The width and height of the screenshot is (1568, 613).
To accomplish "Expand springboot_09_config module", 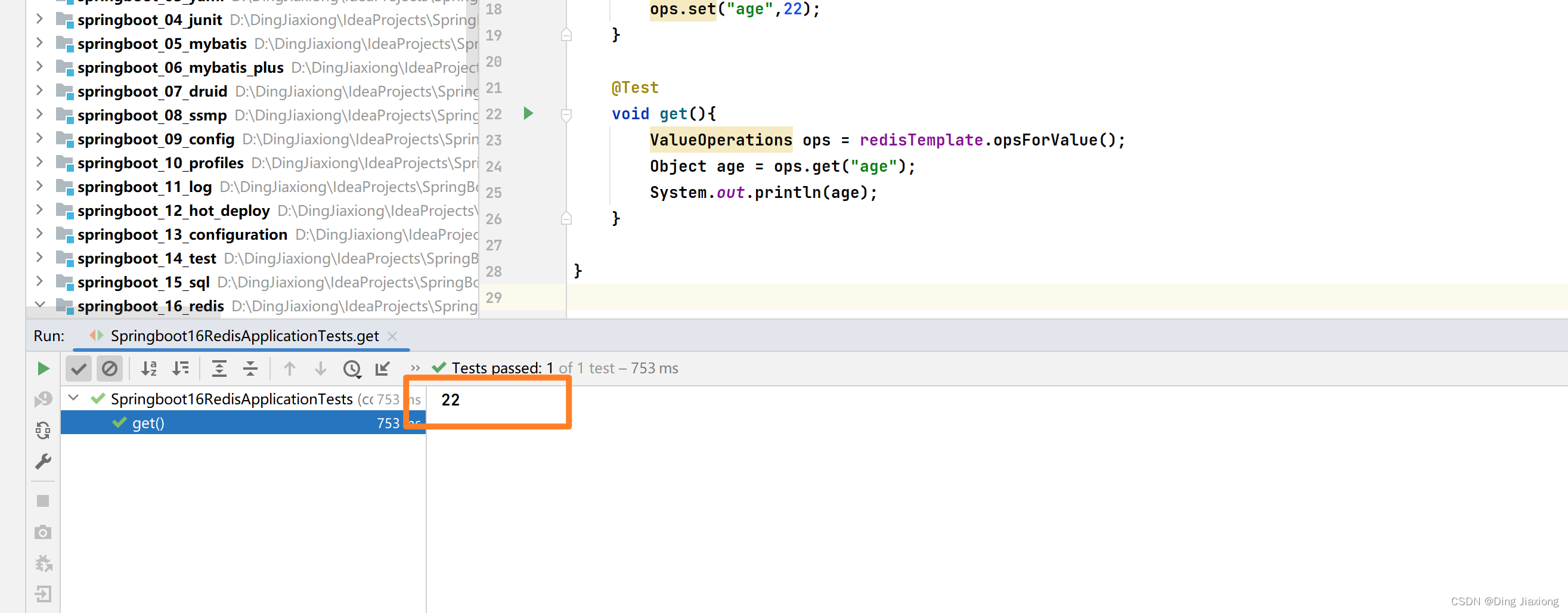I will coord(39,138).
